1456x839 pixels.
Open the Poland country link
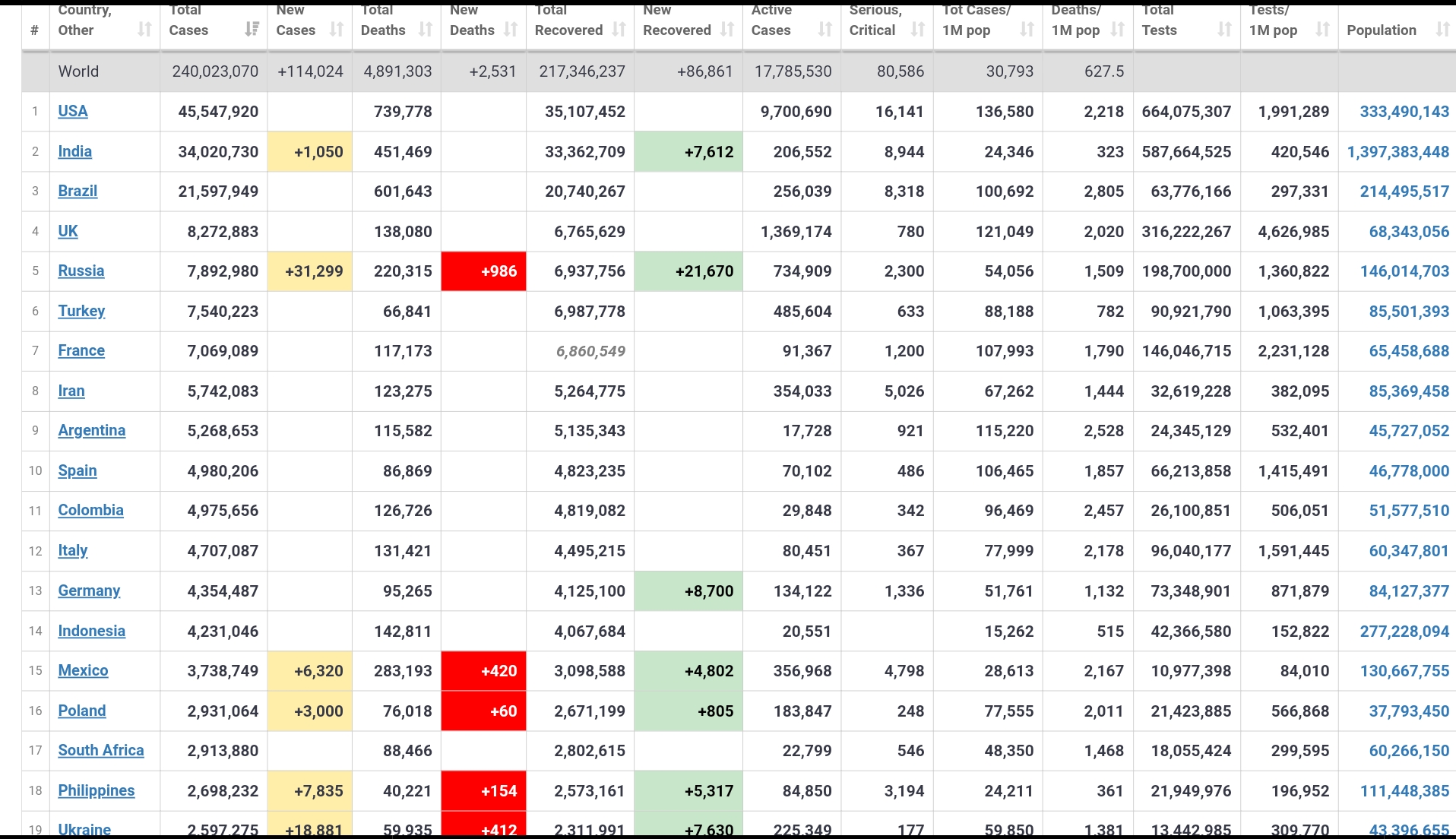(x=82, y=711)
